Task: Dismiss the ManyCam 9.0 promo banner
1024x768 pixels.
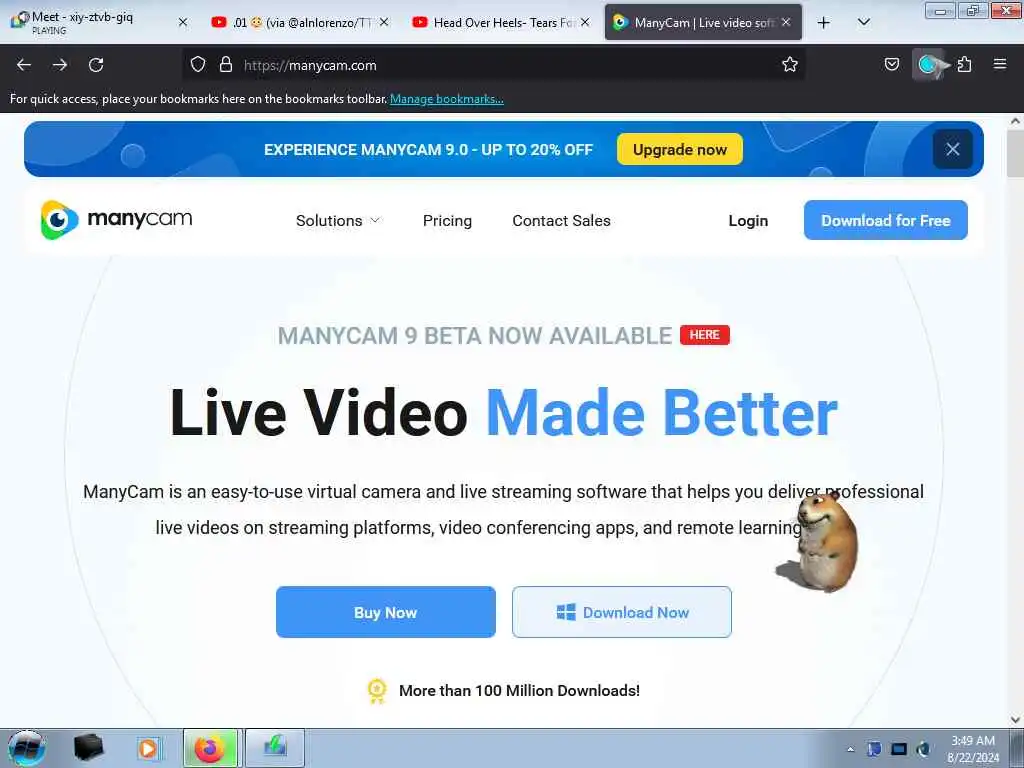Action: point(952,149)
